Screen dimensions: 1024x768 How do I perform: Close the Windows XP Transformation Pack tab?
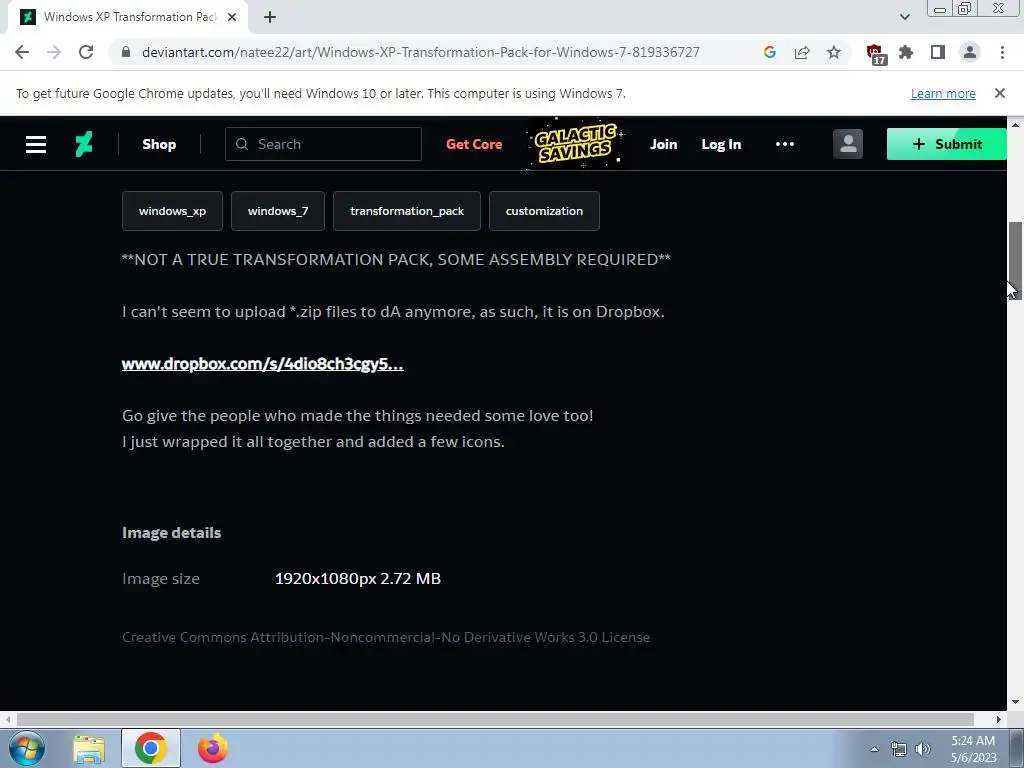coord(232,17)
